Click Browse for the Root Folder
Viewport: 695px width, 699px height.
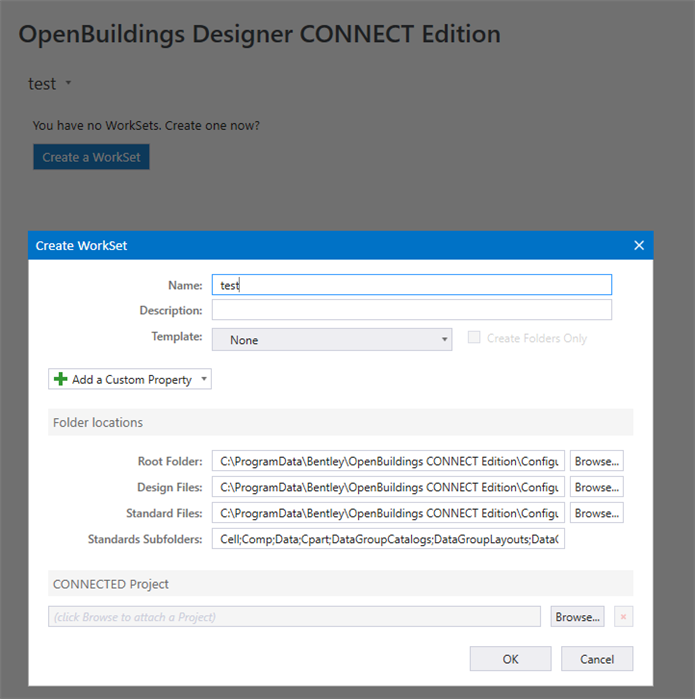(596, 461)
